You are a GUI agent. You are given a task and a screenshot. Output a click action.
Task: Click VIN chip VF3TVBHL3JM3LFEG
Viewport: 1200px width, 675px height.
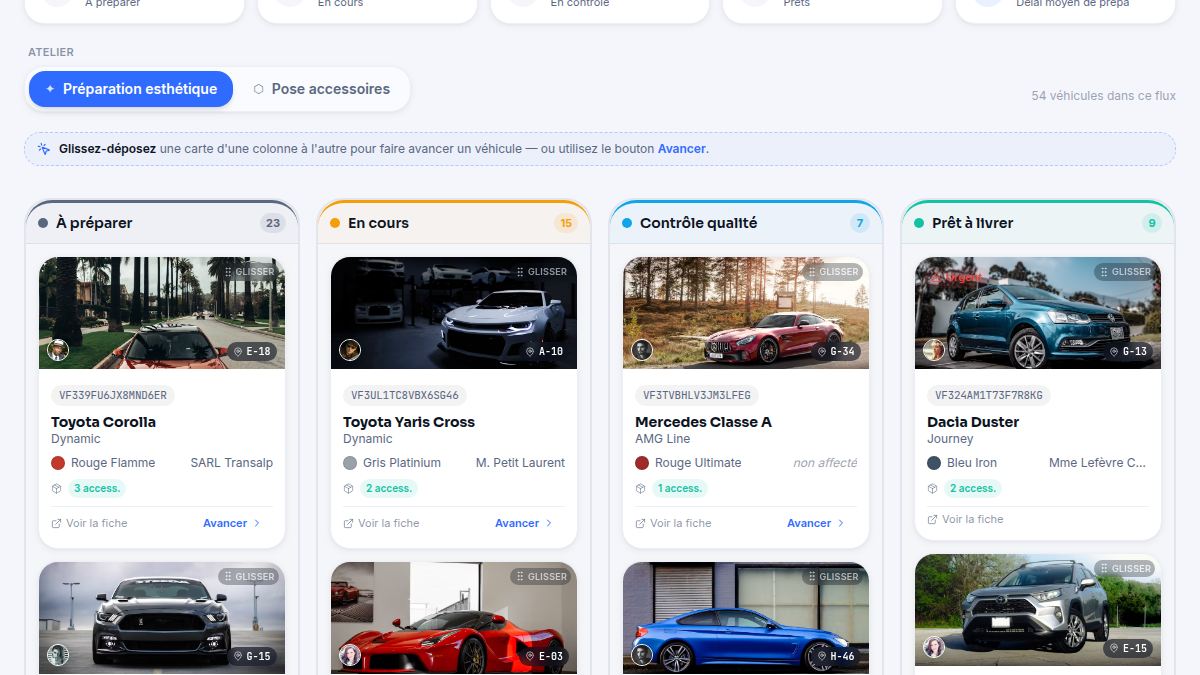coord(697,395)
